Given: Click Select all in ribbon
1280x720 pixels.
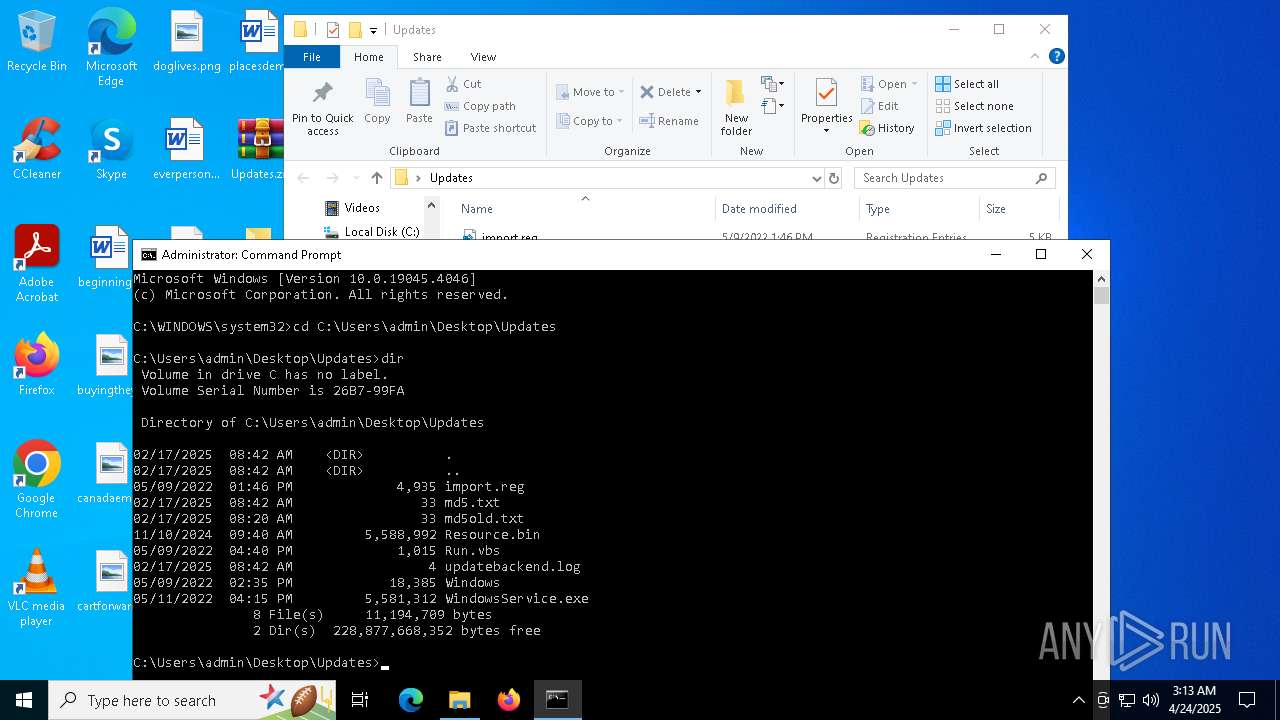Looking at the screenshot, I should point(967,84).
